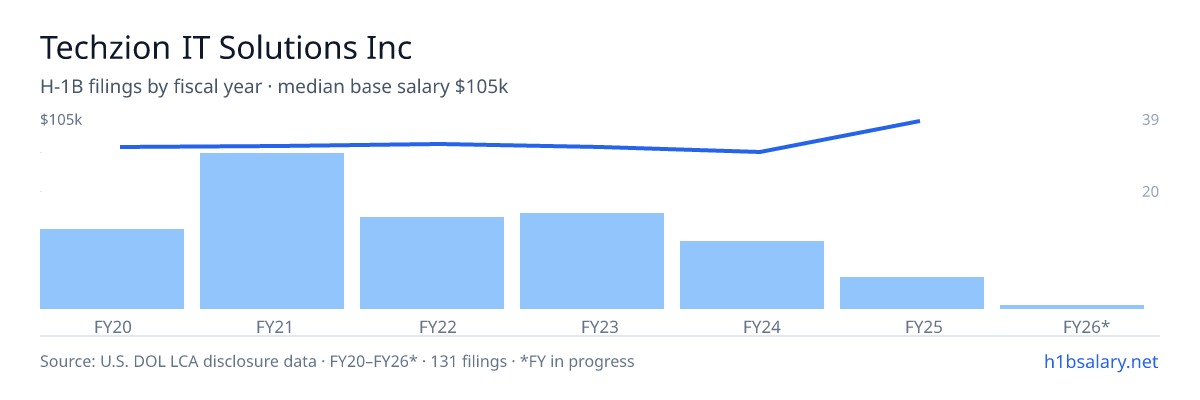Click the tiny FY26* bar

[x=1072, y=307]
